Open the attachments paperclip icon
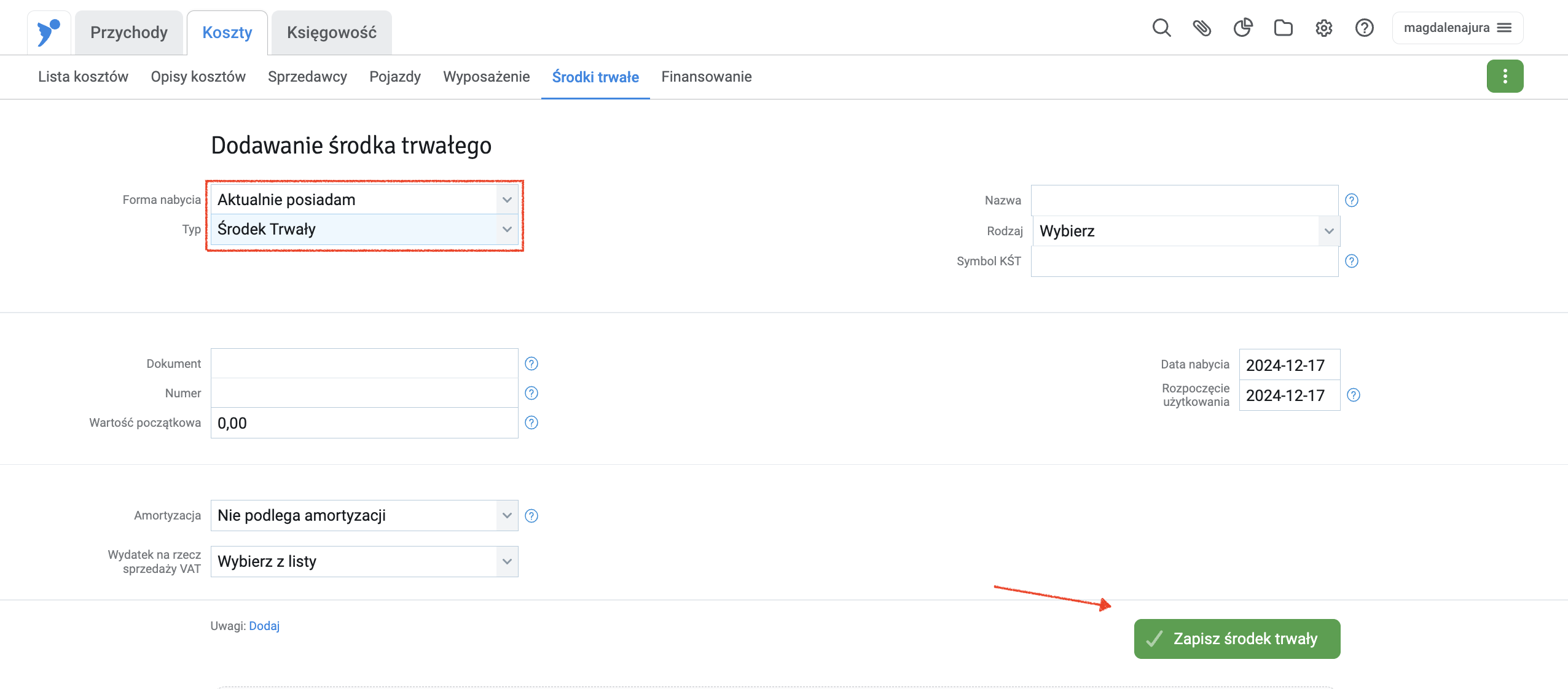Viewport: 1568px width, 689px height. [1202, 28]
